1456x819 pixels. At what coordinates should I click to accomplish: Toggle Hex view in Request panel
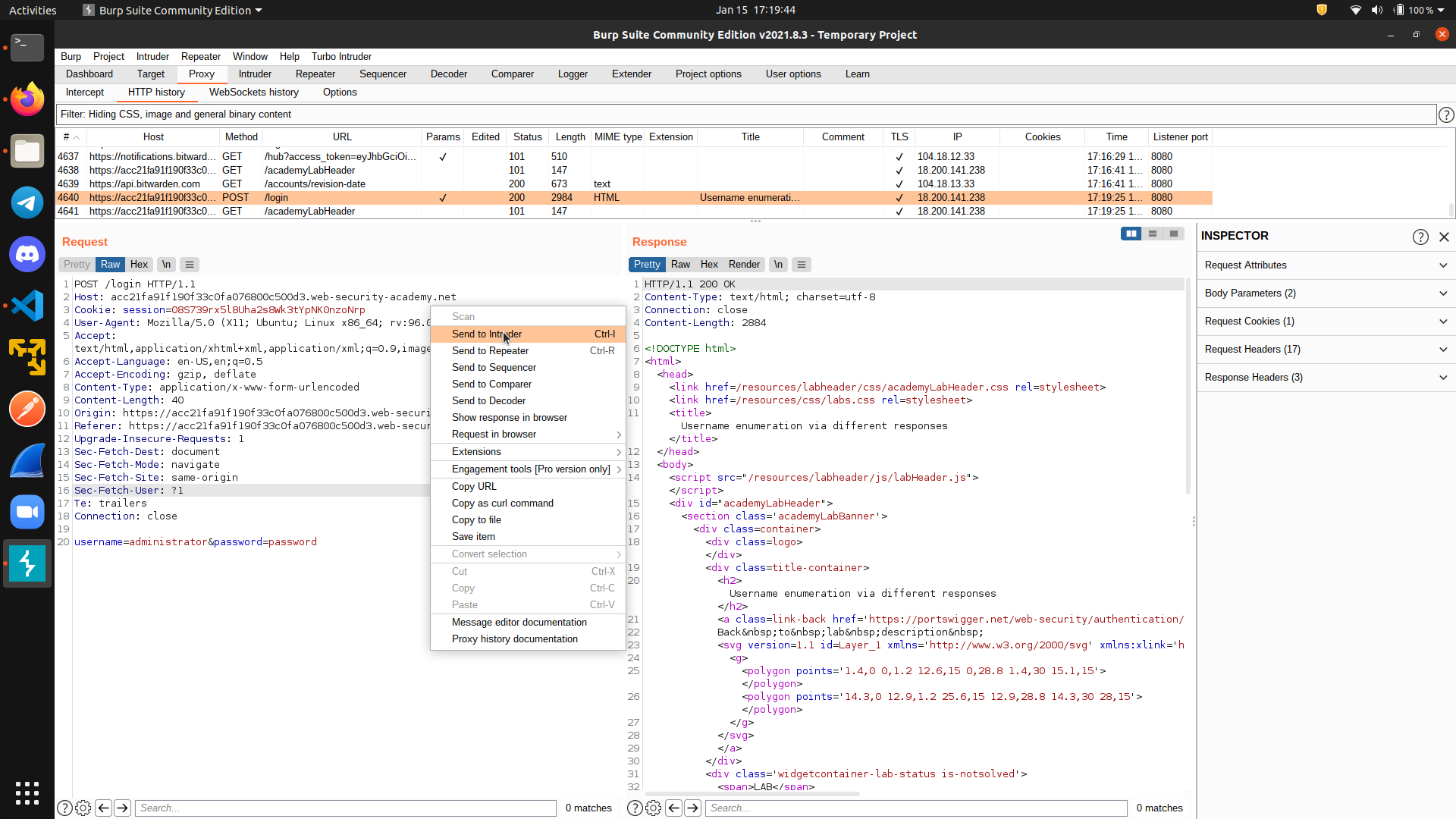(x=139, y=264)
